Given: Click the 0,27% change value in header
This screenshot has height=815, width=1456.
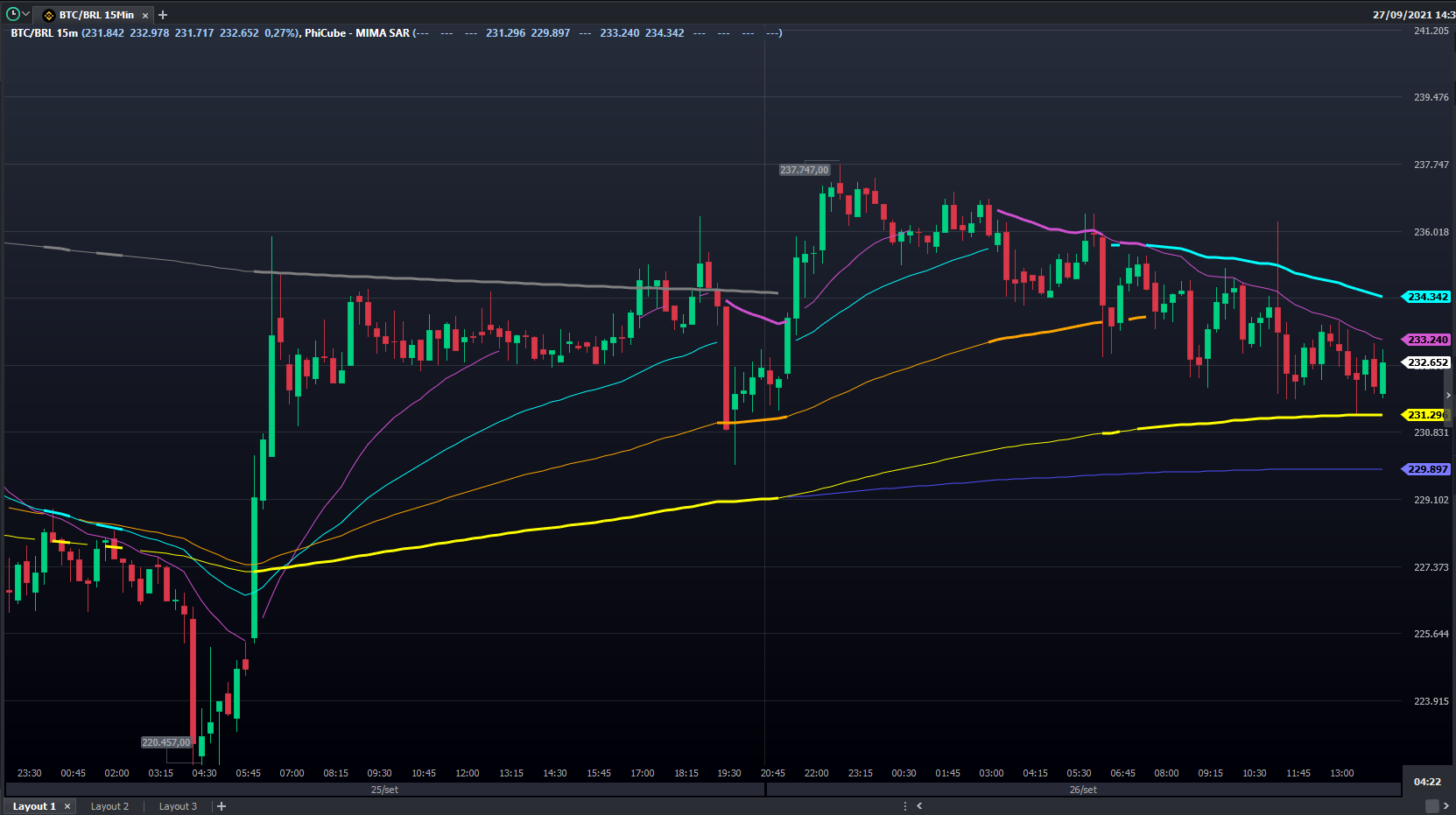Looking at the screenshot, I should click(x=280, y=33).
